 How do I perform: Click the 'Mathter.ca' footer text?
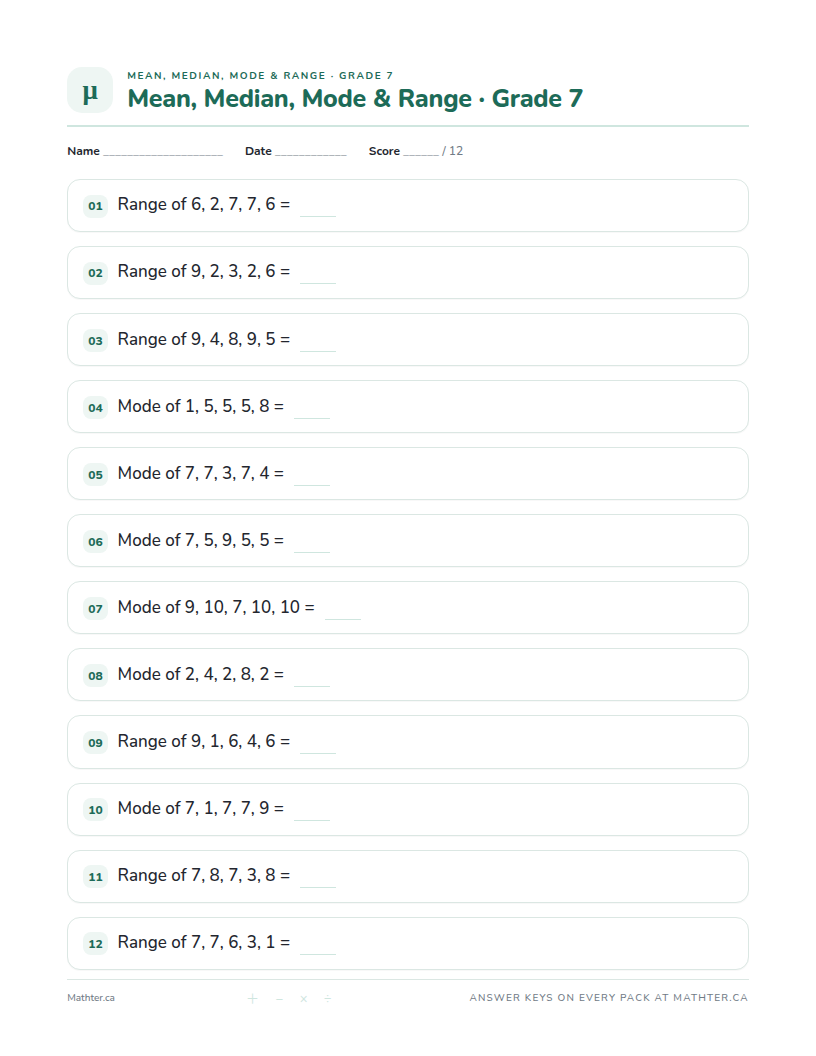[x=91, y=998]
